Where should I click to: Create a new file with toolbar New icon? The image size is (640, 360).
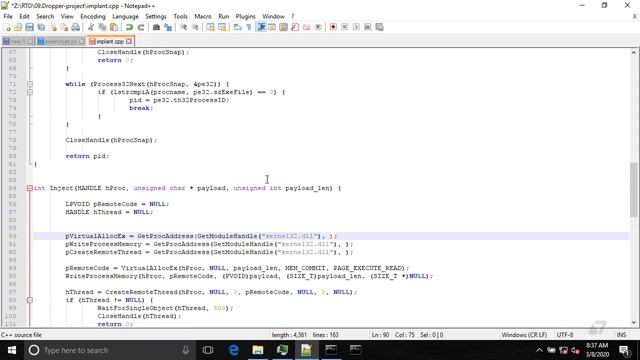click(x=7, y=27)
